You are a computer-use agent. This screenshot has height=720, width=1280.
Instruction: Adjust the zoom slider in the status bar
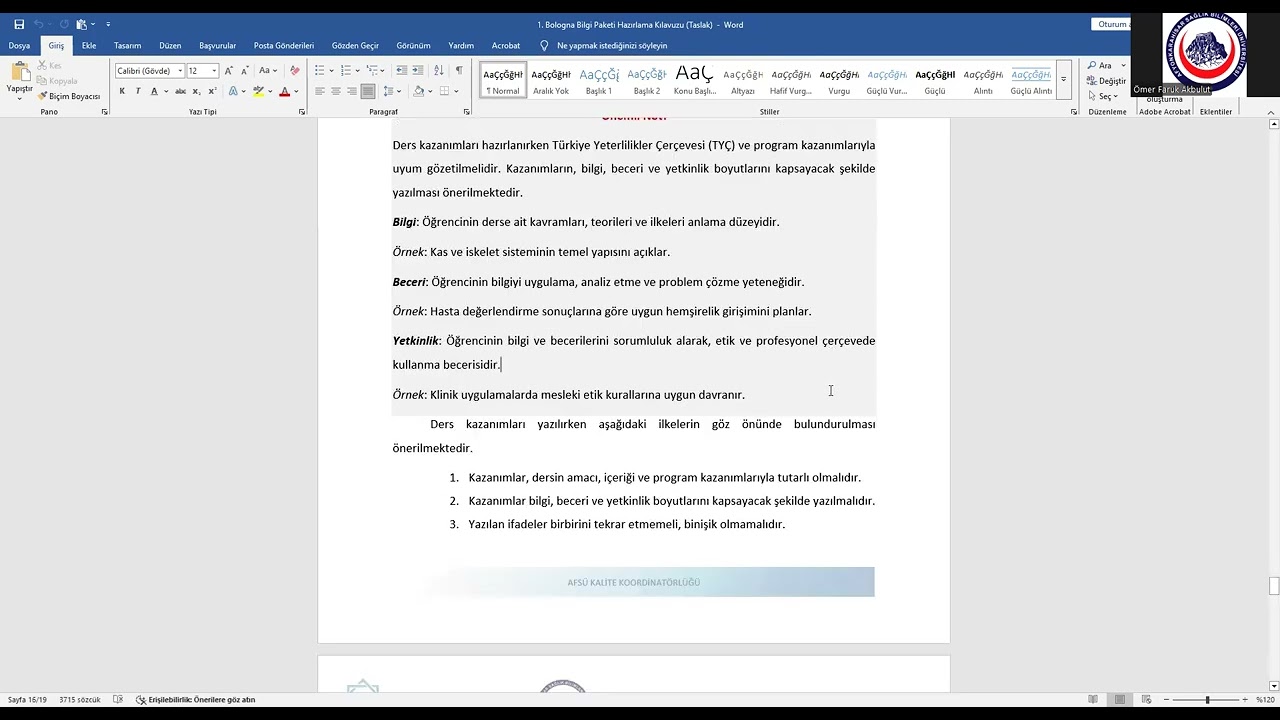coord(1208,700)
